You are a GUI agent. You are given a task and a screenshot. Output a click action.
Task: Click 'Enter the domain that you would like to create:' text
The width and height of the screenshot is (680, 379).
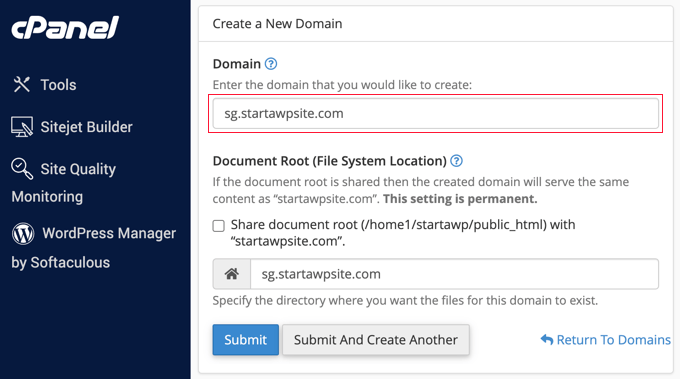coord(342,85)
